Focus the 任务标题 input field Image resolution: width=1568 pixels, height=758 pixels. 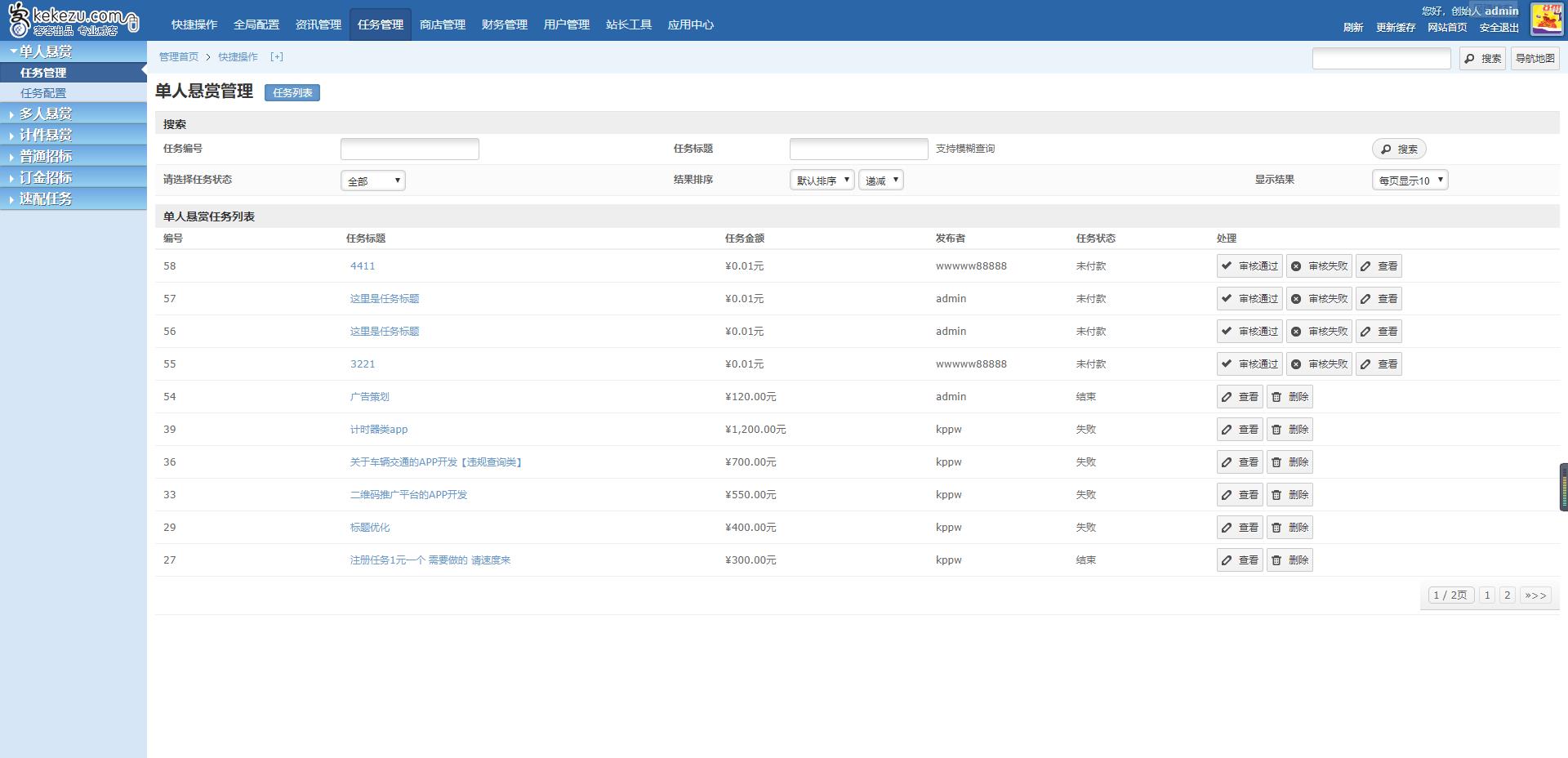859,149
